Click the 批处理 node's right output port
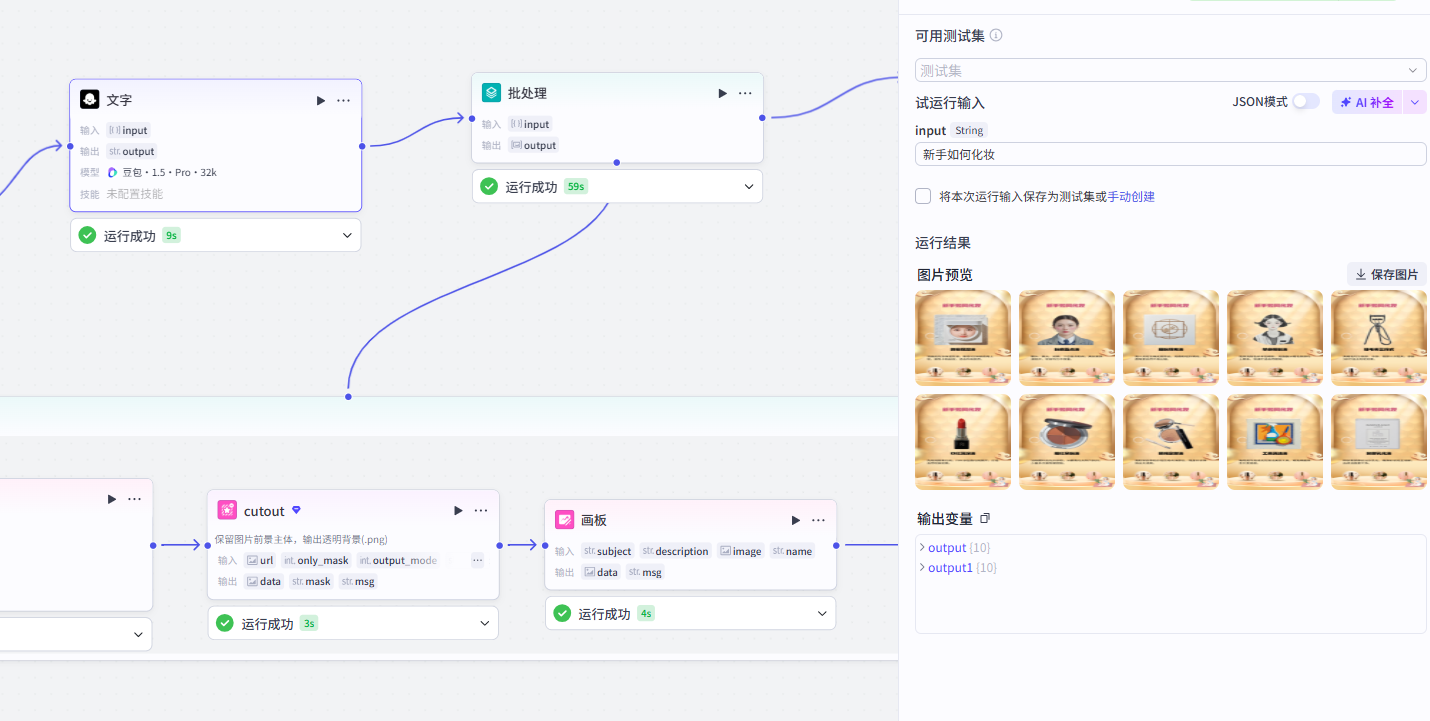This screenshot has width=1430, height=721. [x=762, y=117]
